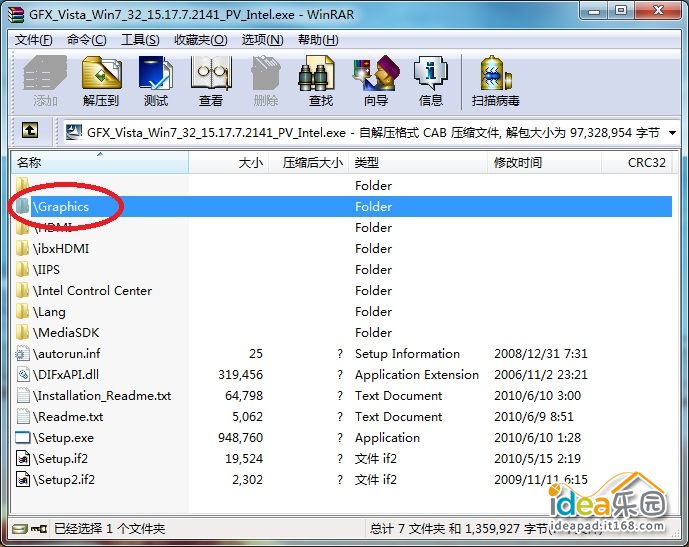Image resolution: width=689 pixels, height=547 pixels.
Task: Select the \Setup2.if2 file name
Action: (x=64, y=480)
